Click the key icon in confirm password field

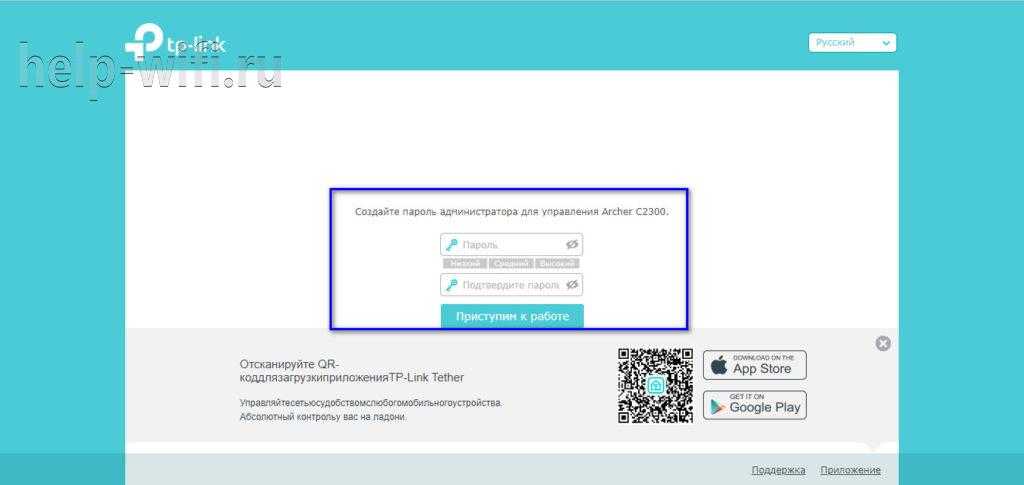point(451,285)
